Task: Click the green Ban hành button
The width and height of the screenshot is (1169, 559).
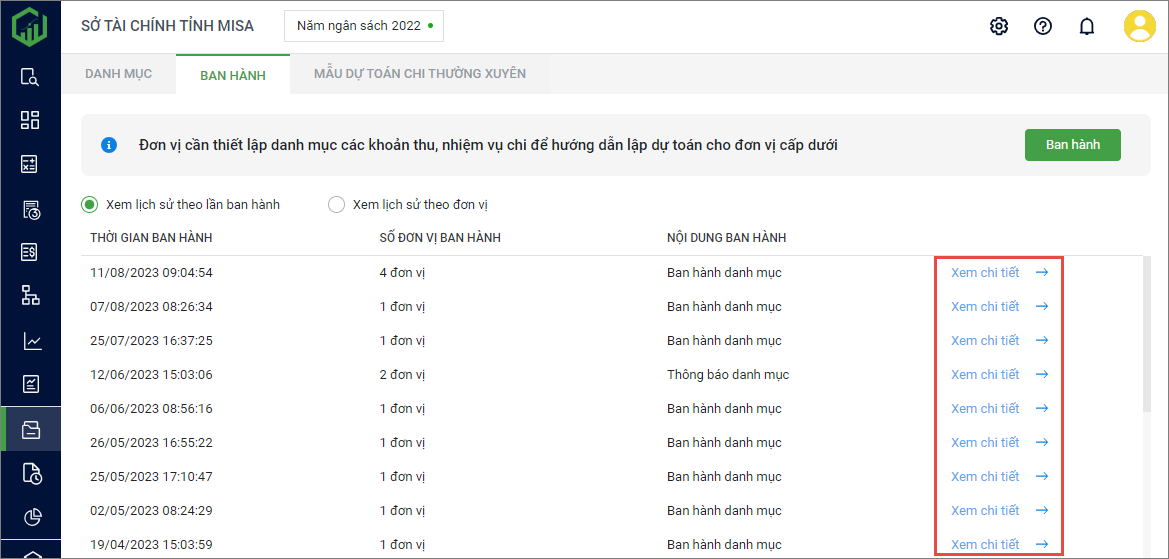Action: click(x=1072, y=145)
